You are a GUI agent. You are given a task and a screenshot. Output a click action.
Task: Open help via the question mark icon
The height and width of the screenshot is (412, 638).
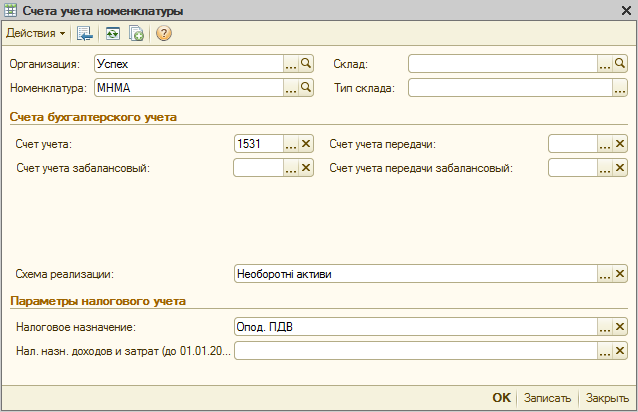164,34
